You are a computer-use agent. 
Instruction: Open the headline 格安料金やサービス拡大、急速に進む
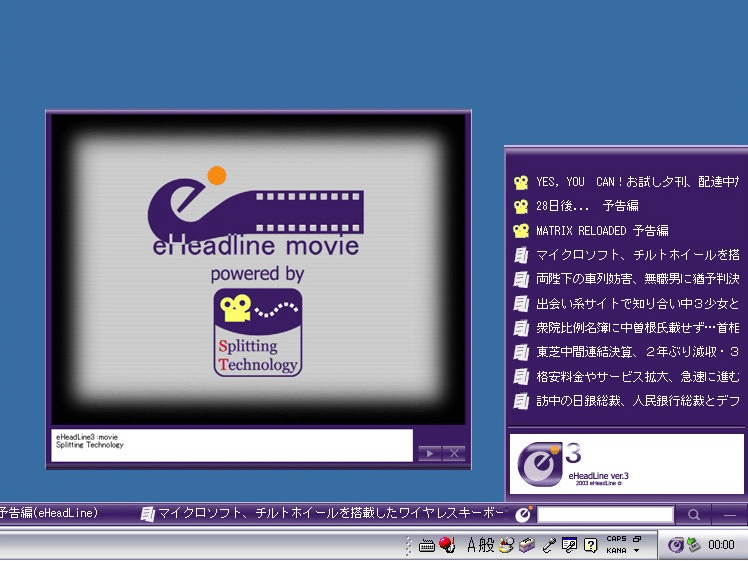pyautogui.click(x=637, y=377)
